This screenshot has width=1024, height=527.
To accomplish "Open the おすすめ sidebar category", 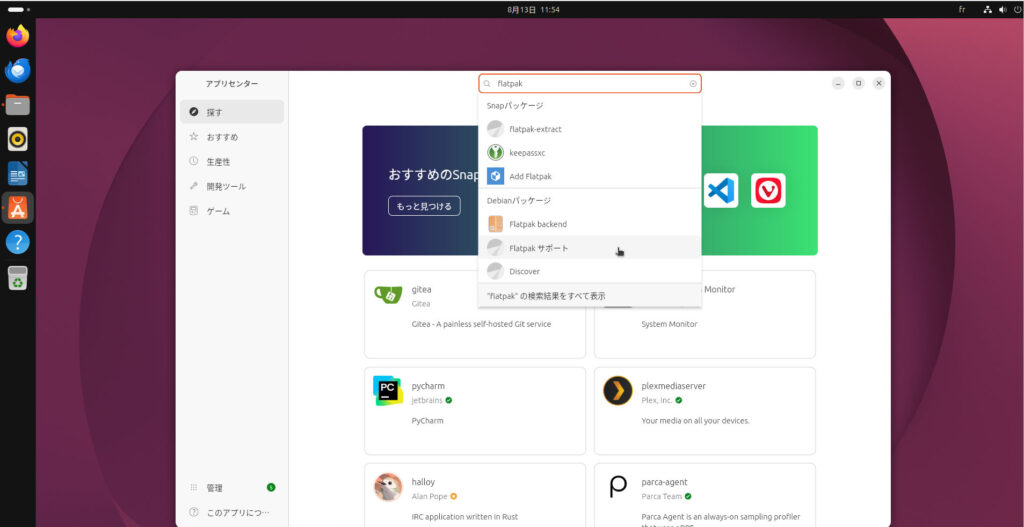I will (x=232, y=137).
